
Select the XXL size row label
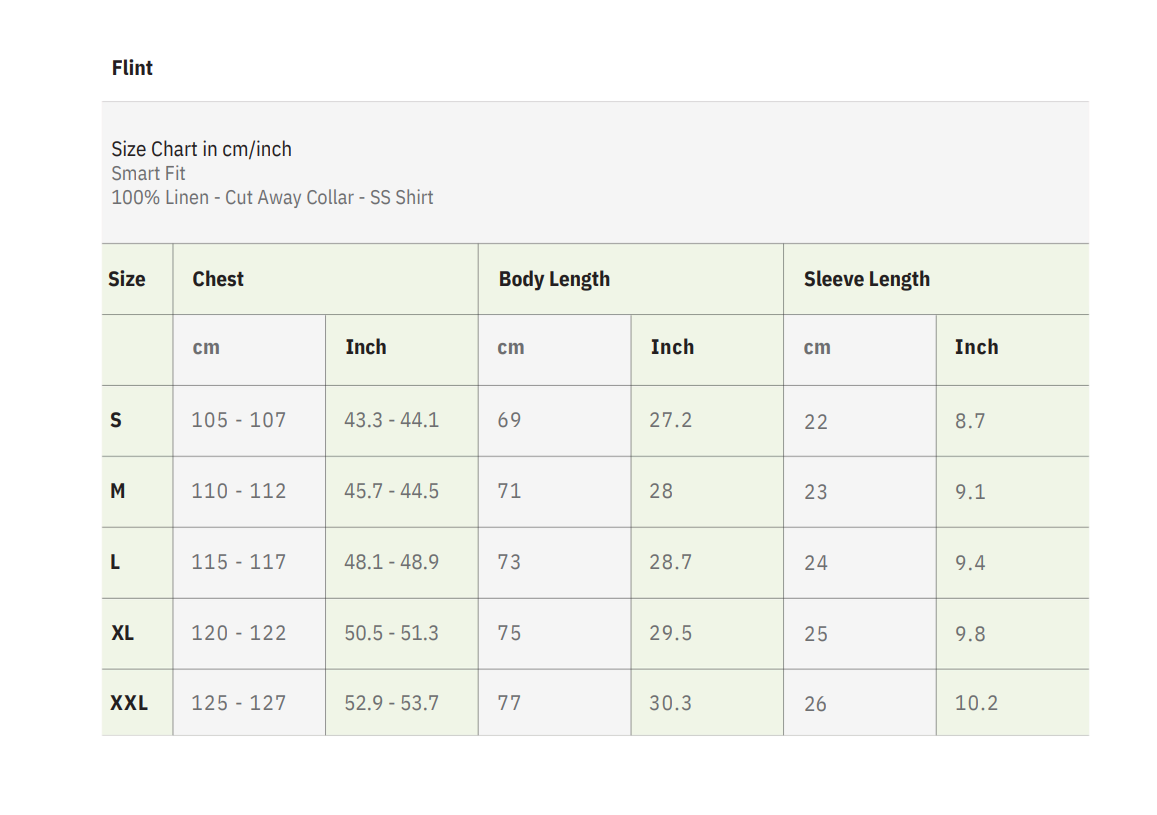click(x=128, y=703)
